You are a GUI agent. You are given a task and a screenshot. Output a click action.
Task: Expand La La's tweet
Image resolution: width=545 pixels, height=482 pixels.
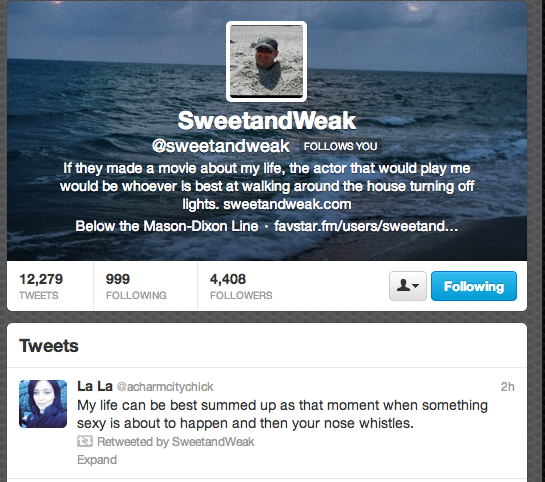tap(97, 460)
